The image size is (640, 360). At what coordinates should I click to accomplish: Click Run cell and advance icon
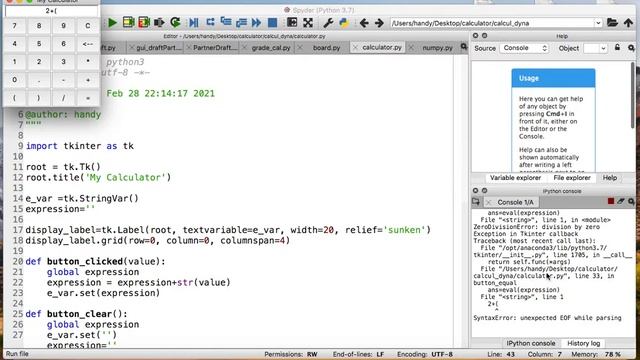144,22
